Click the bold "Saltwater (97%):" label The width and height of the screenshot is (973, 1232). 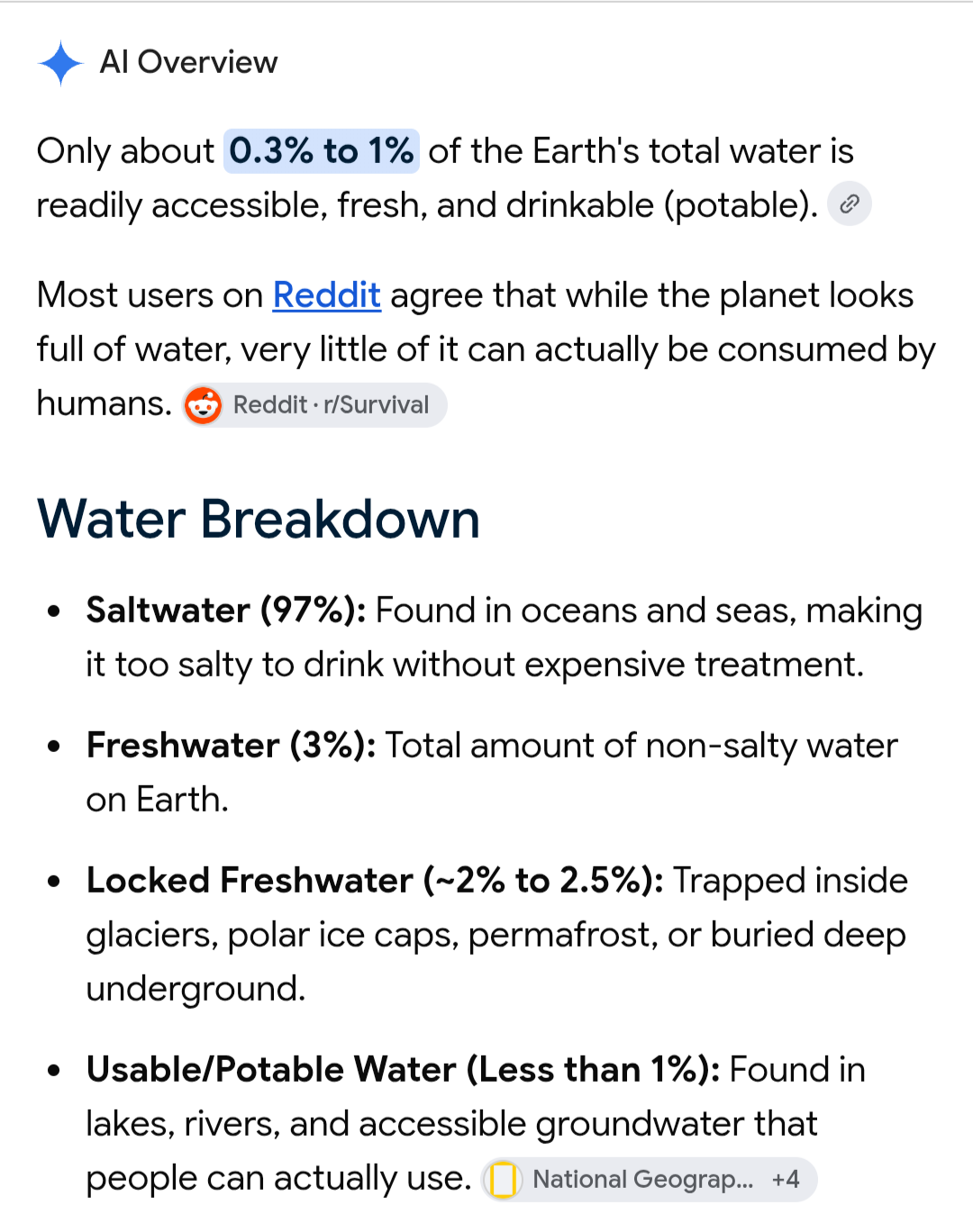(x=226, y=611)
